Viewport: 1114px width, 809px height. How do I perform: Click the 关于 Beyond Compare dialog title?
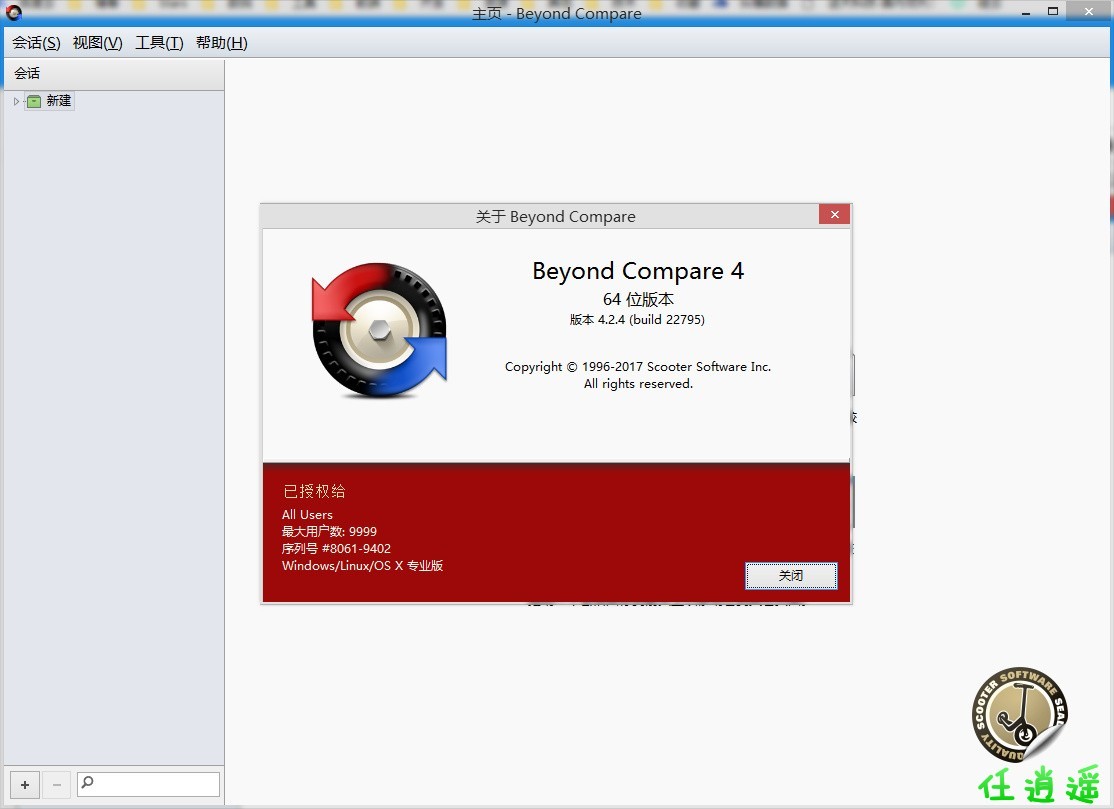556,217
